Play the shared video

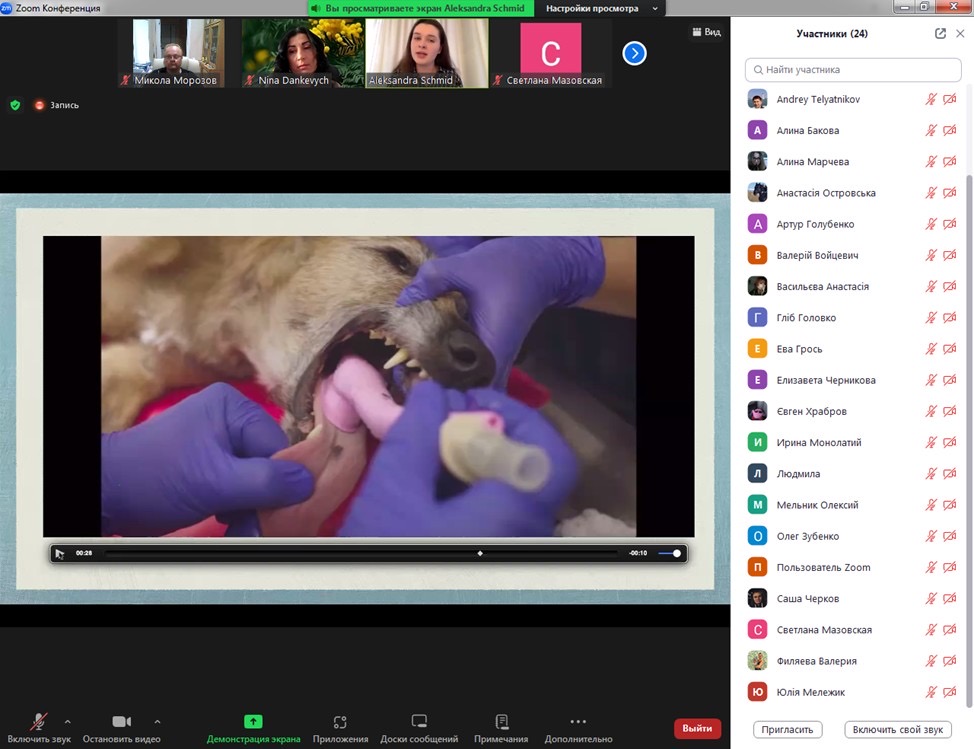point(60,553)
